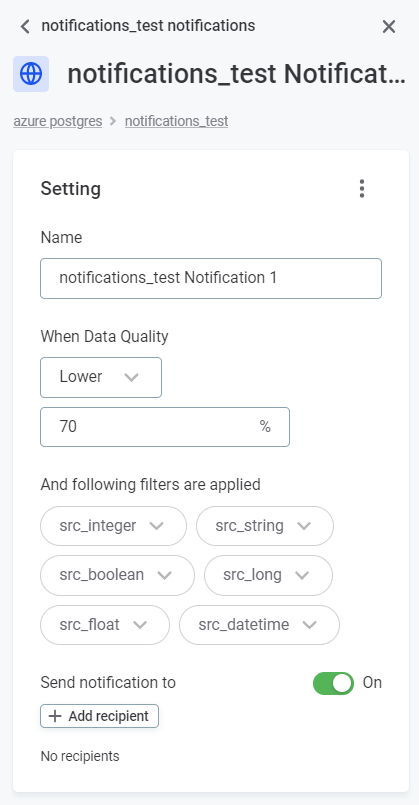Open the notifications_test breadcrumb link

177,121
